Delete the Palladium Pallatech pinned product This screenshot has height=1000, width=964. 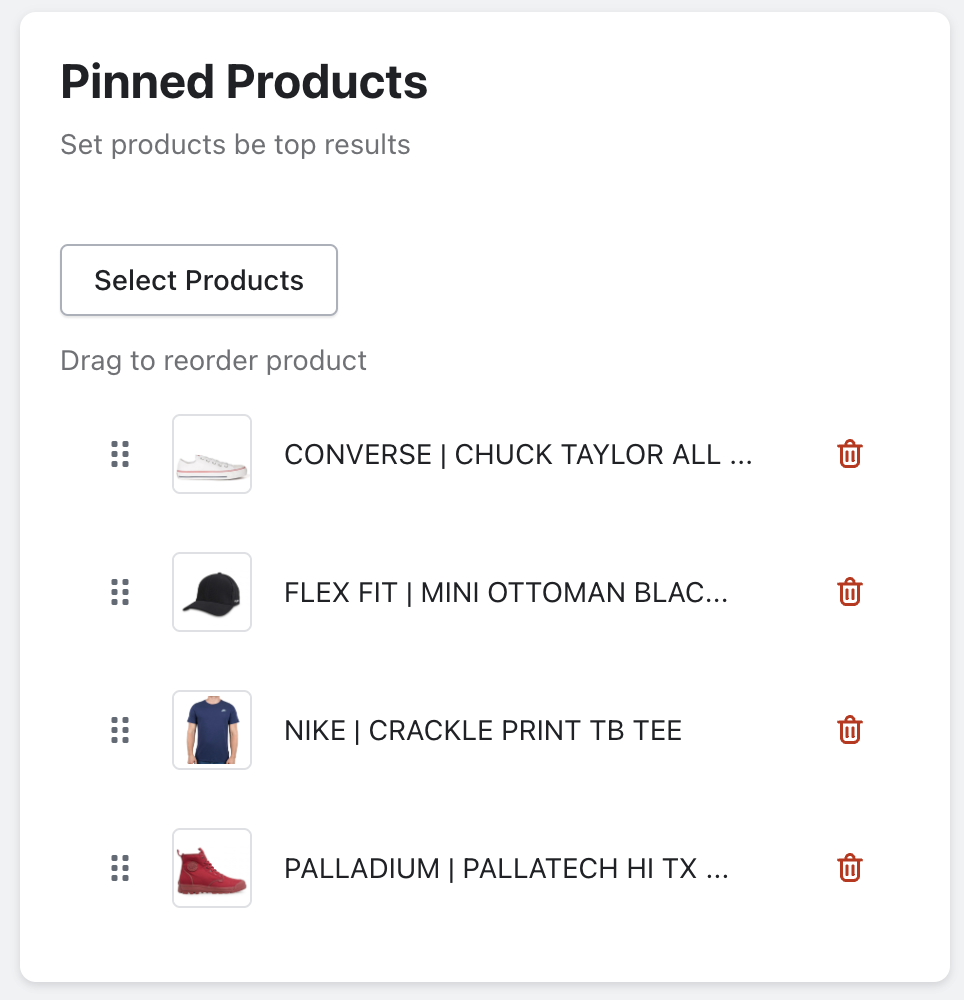coord(849,868)
